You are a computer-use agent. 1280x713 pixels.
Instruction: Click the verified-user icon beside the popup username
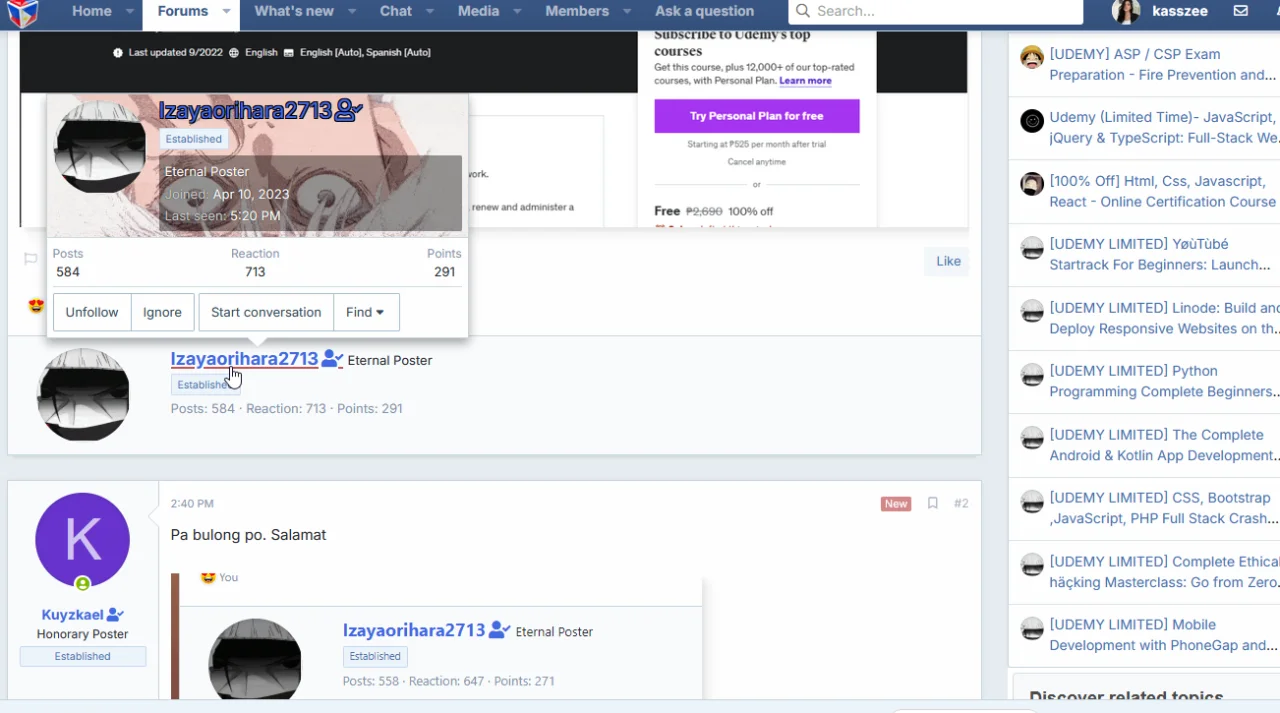pyautogui.click(x=348, y=110)
